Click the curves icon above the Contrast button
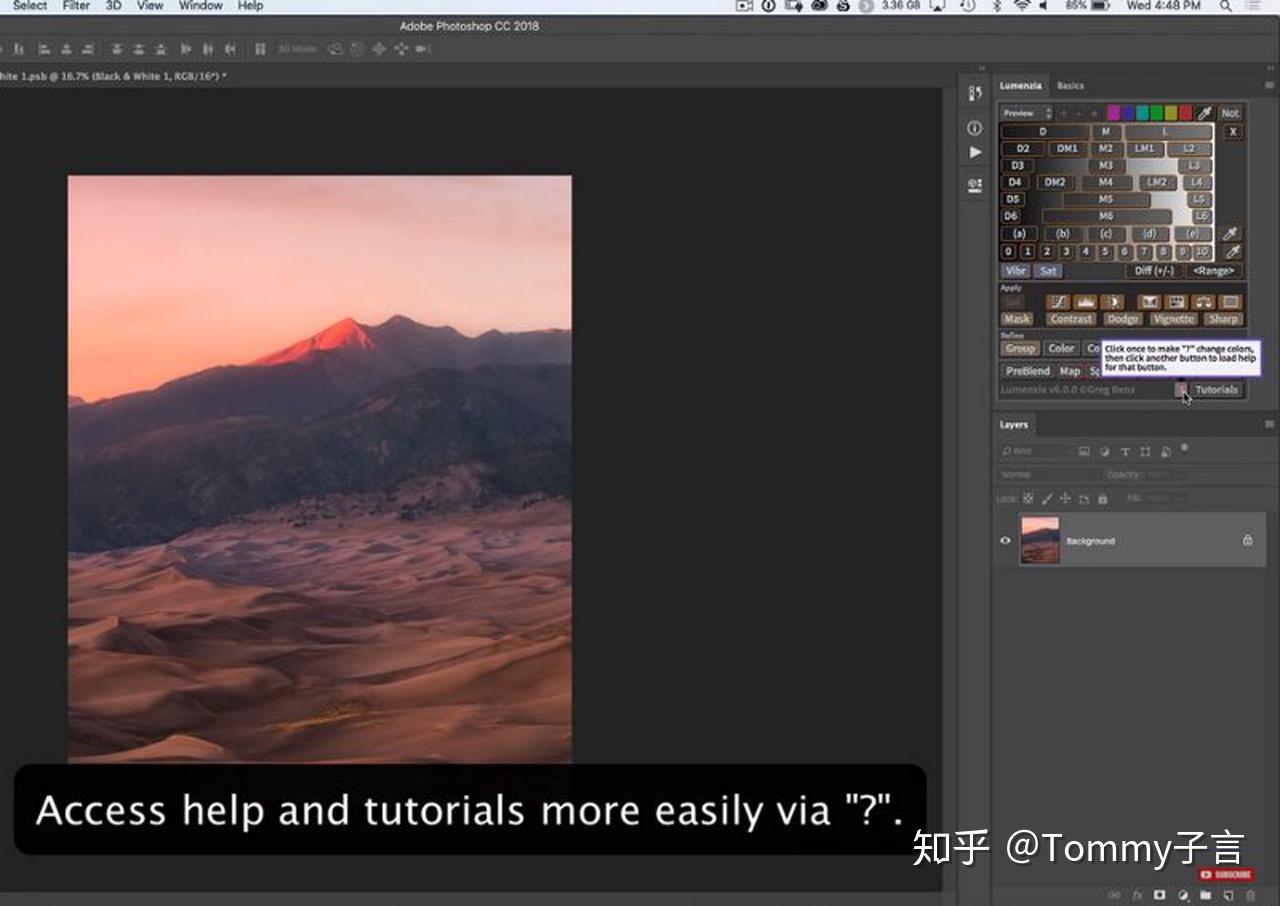1280x906 pixels. click(1058, 302)
